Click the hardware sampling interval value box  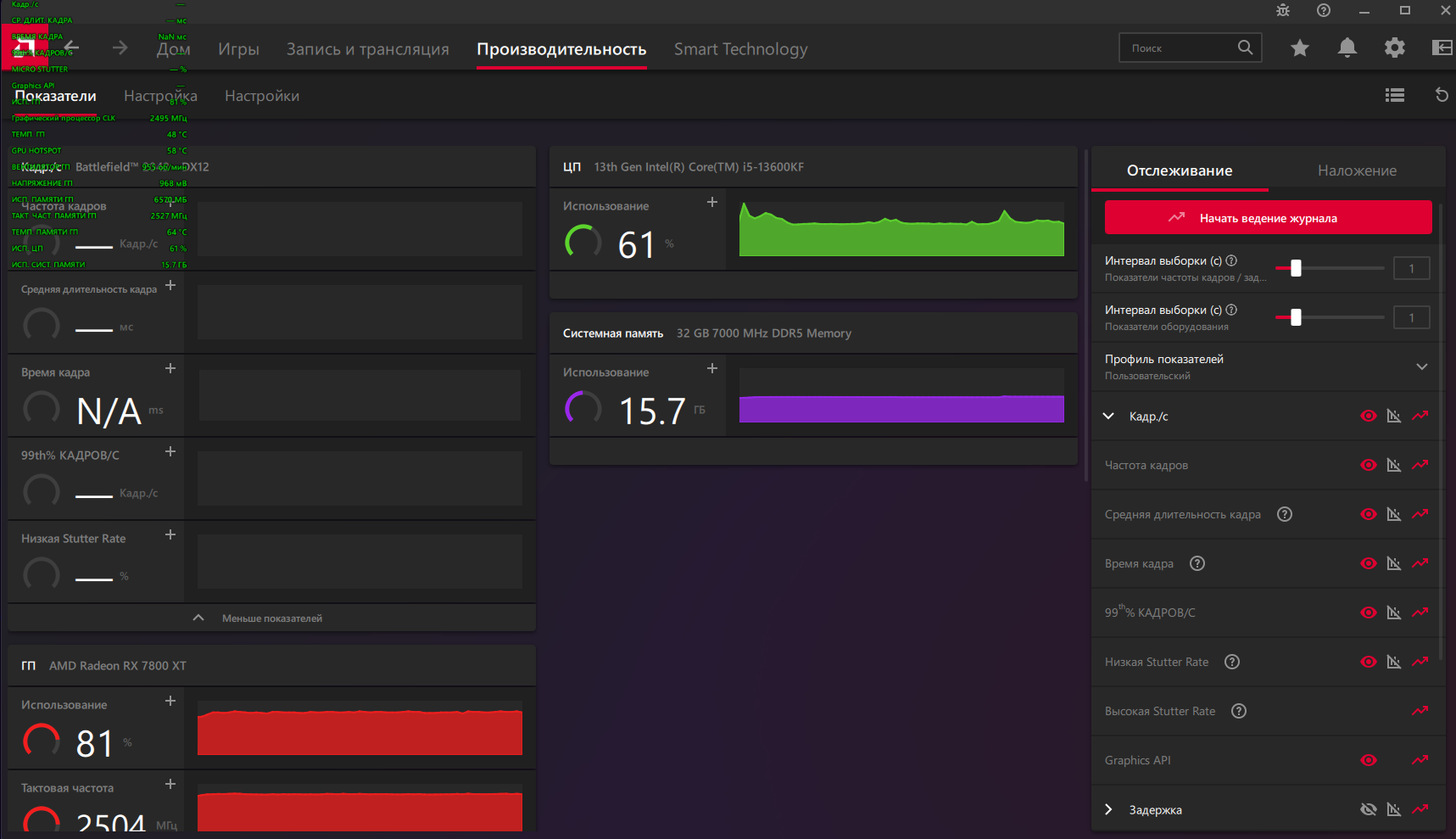tap(1411, 317)
